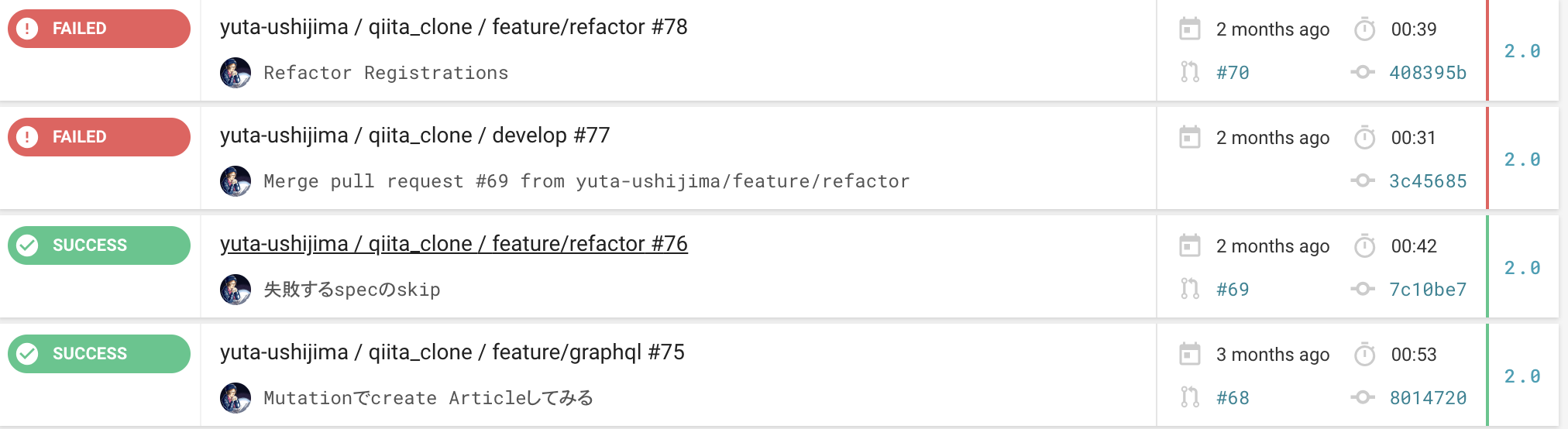The image size is (1568, 429).
Task: Open pull request #69 link
Action: (x=1232, y=290)
